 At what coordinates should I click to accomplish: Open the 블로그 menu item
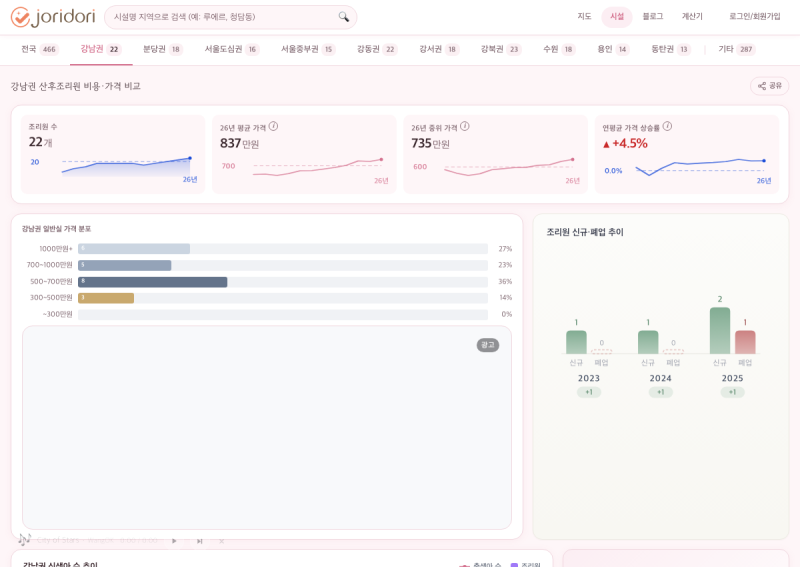pos(653,16)
